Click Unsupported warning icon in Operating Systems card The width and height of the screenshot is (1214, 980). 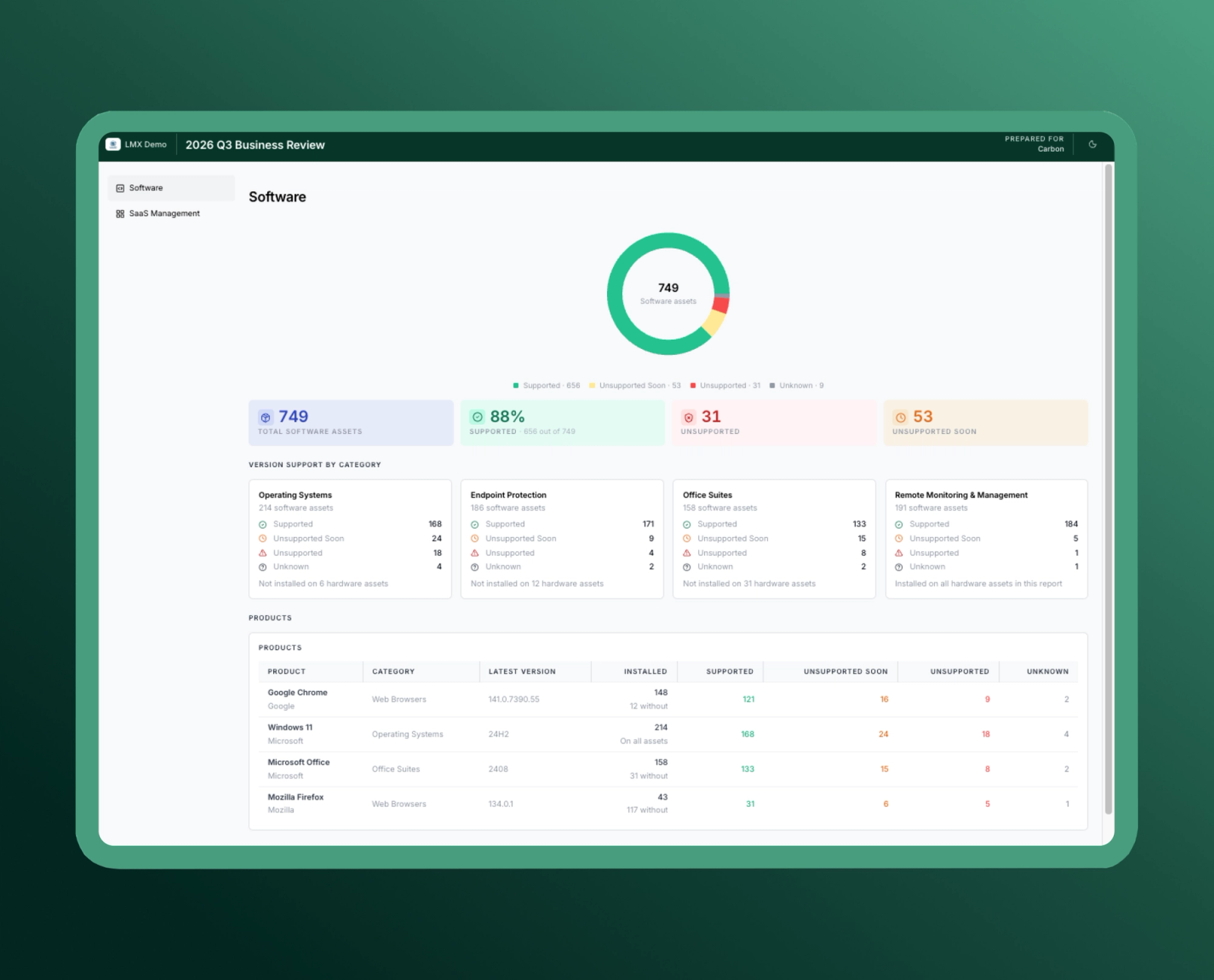click(x=263, y=553)
